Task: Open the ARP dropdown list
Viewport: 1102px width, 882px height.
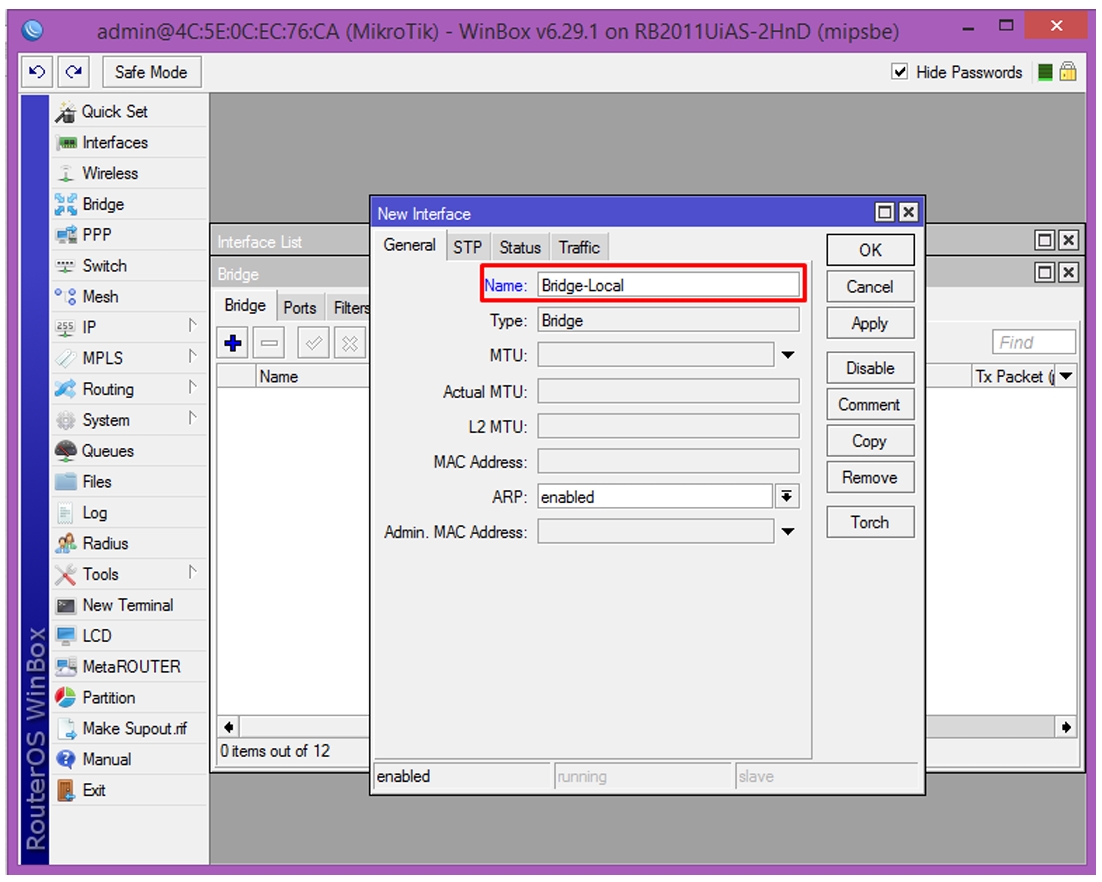Action: coord(787,497)
